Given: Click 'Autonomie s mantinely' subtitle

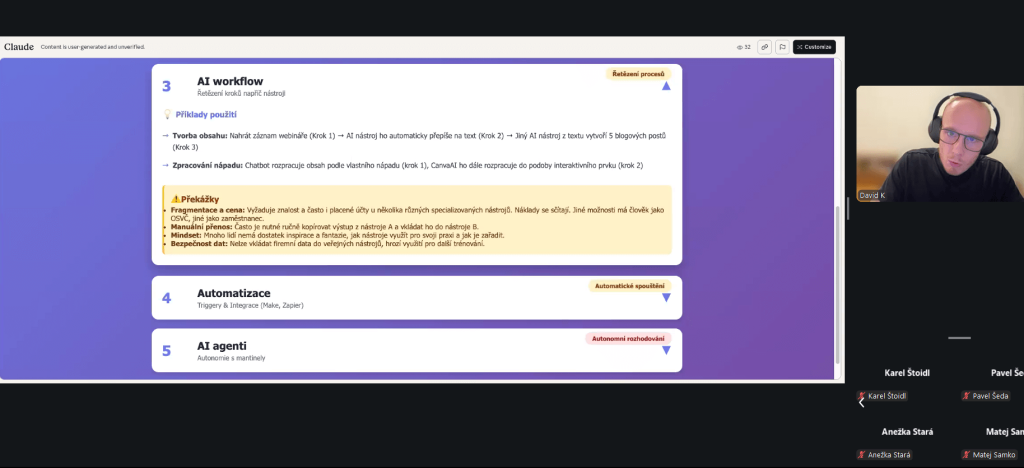Looking at the screenshot, I should pos(231,358).
